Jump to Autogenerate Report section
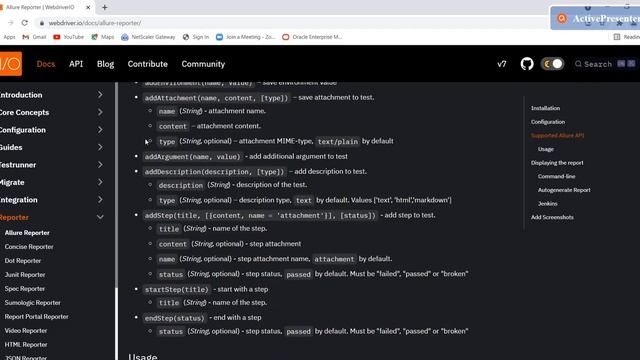This screenshot has height=360, width=640. point(564,190)
